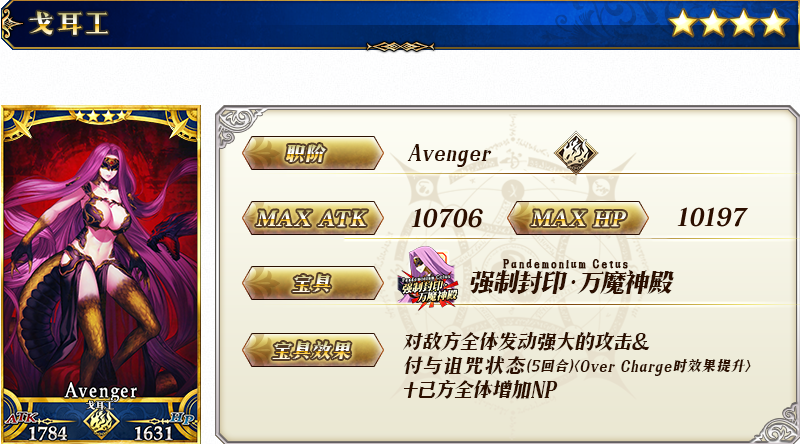Click the HP icon on servant card
Viewport: 800px width, 444px height.
182,418
